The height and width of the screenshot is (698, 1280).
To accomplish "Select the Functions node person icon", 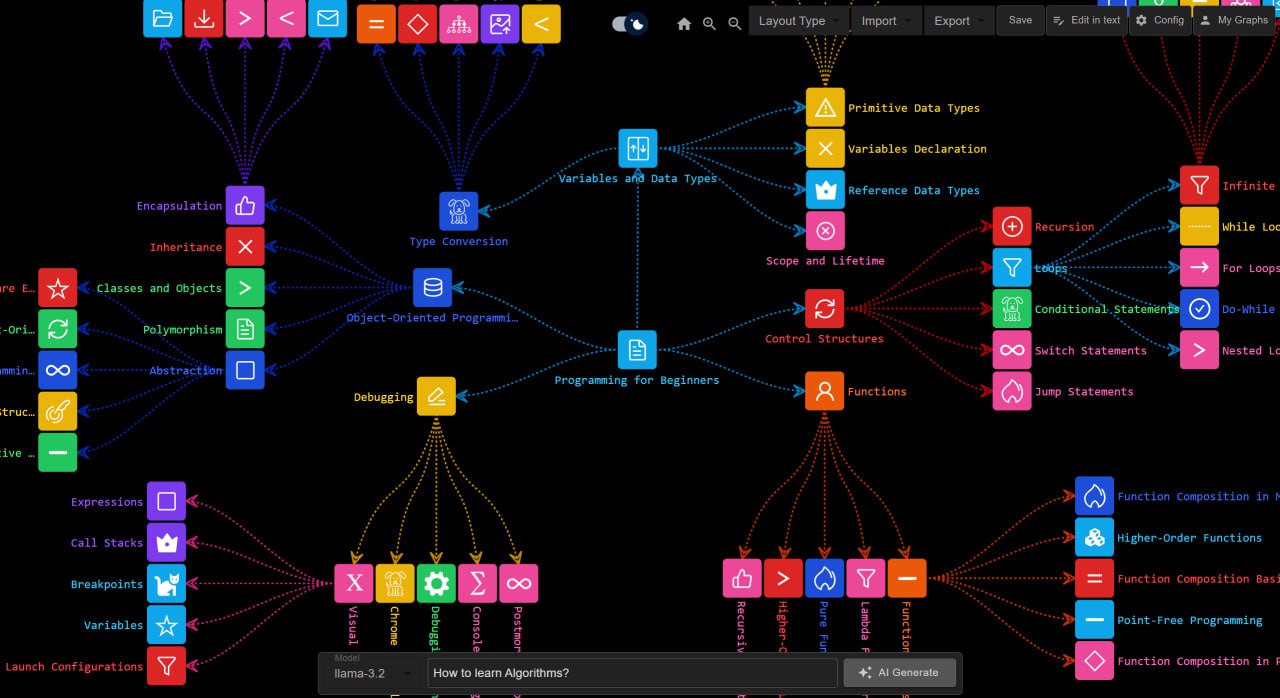I will click(824, 391).
